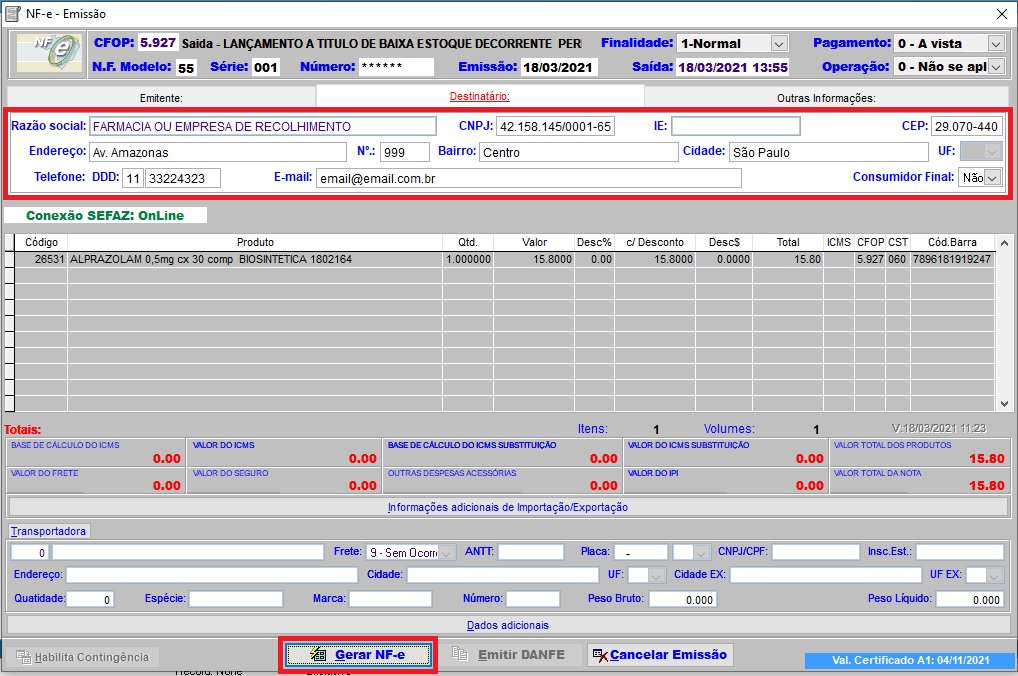The width and height of the screenshot is (1018, 676).
Task: Click the Produto column header
Action: pos(255,242)
